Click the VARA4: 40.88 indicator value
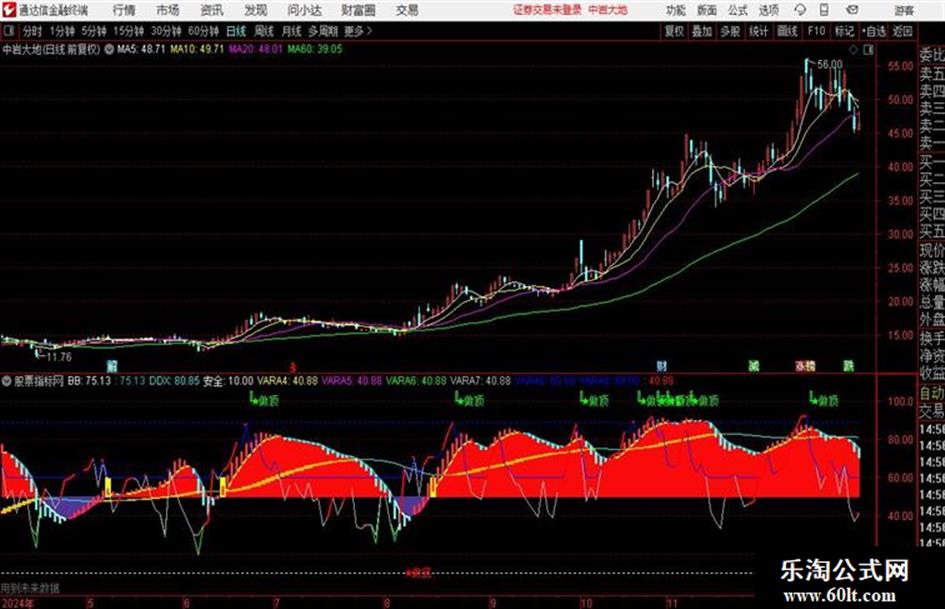This screenshot has height=609, width=945. tap(287, 381)
